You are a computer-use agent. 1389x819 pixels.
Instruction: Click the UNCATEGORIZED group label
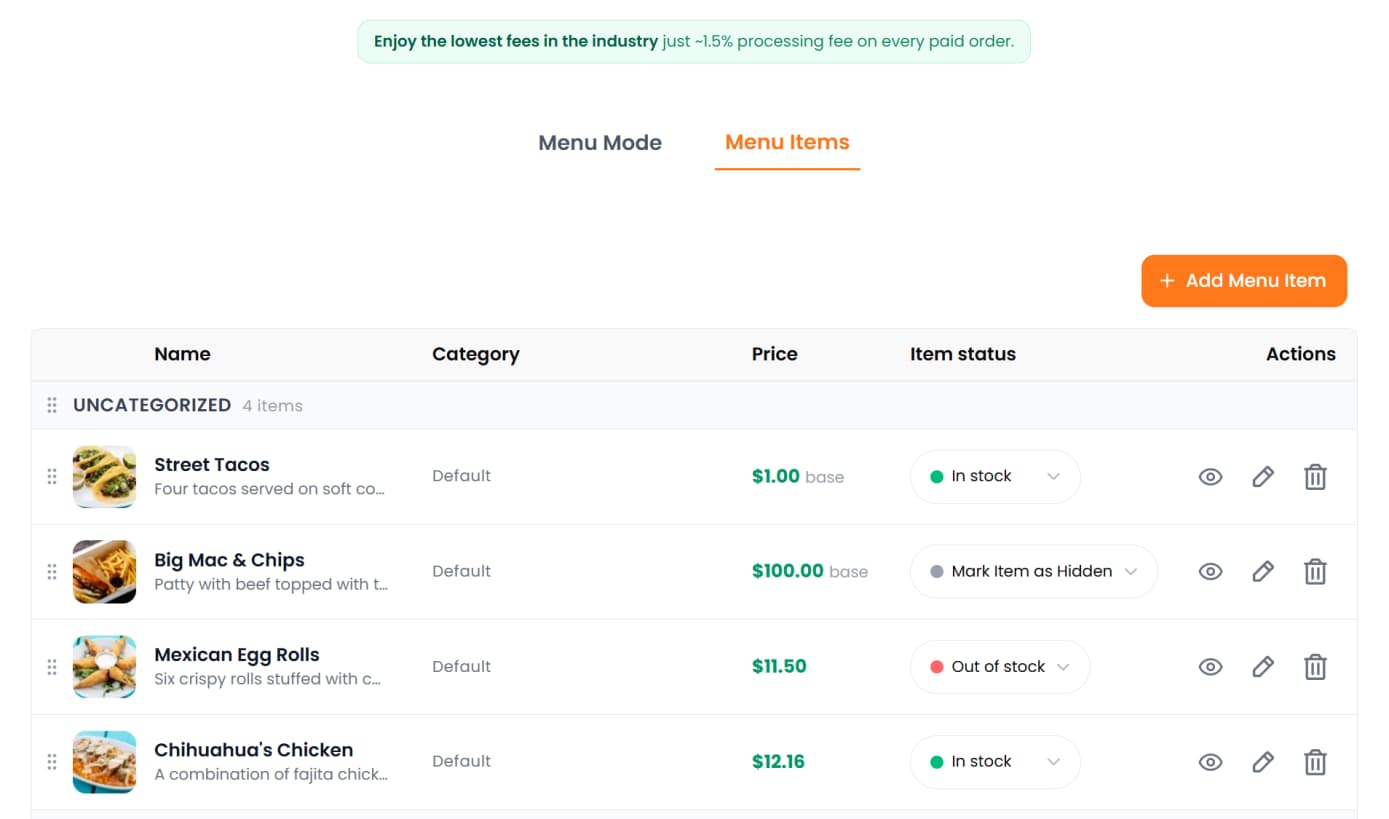tap(152, 405)
